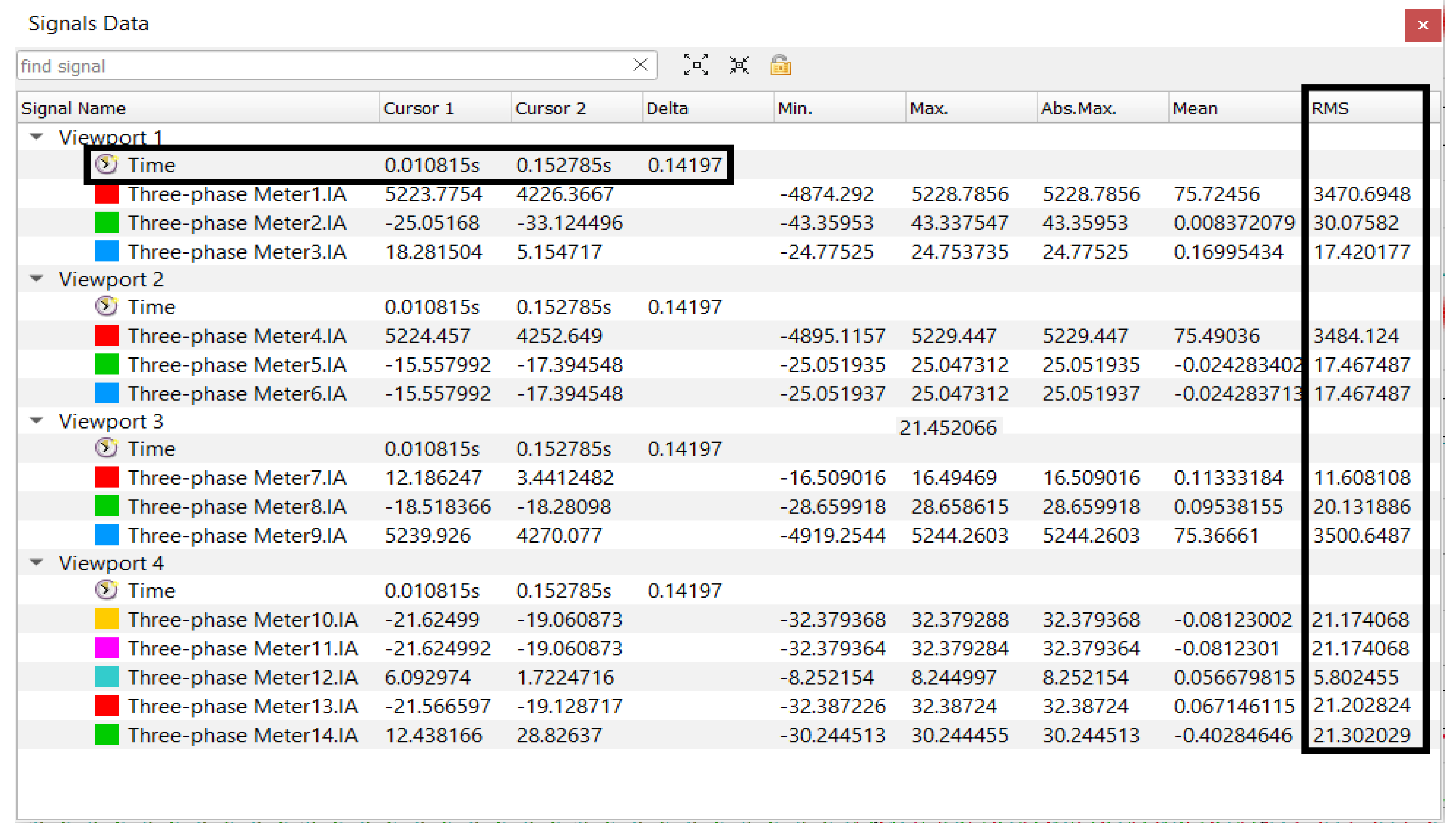Click the Viewport 2 Time clock icon

tap(106, 307)
